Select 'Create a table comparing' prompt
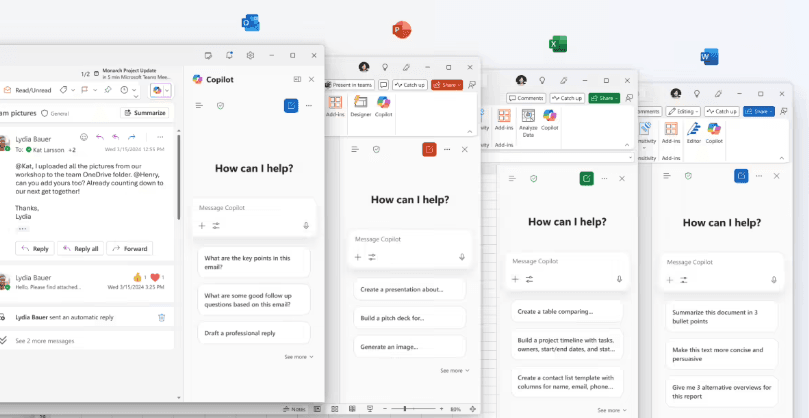The width and height of the screenshot is (809, 418). (x=567, y=312)
